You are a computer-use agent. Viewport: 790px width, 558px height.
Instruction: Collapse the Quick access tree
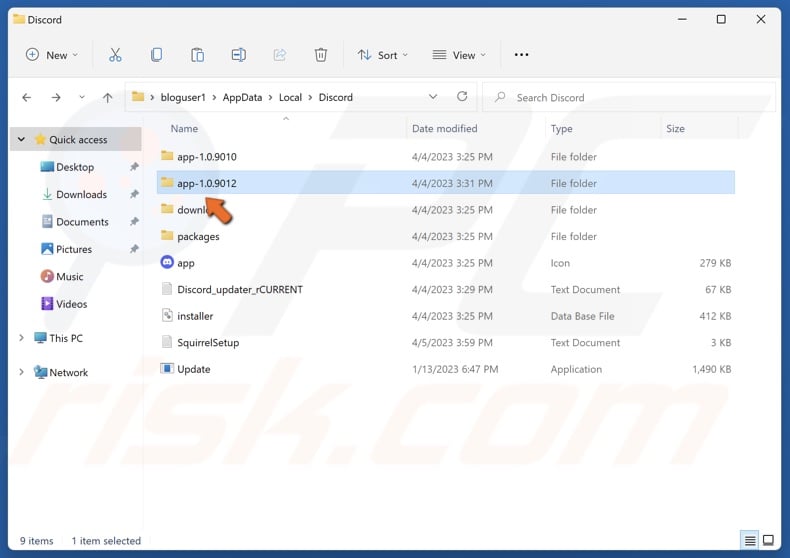click(21, 139)
